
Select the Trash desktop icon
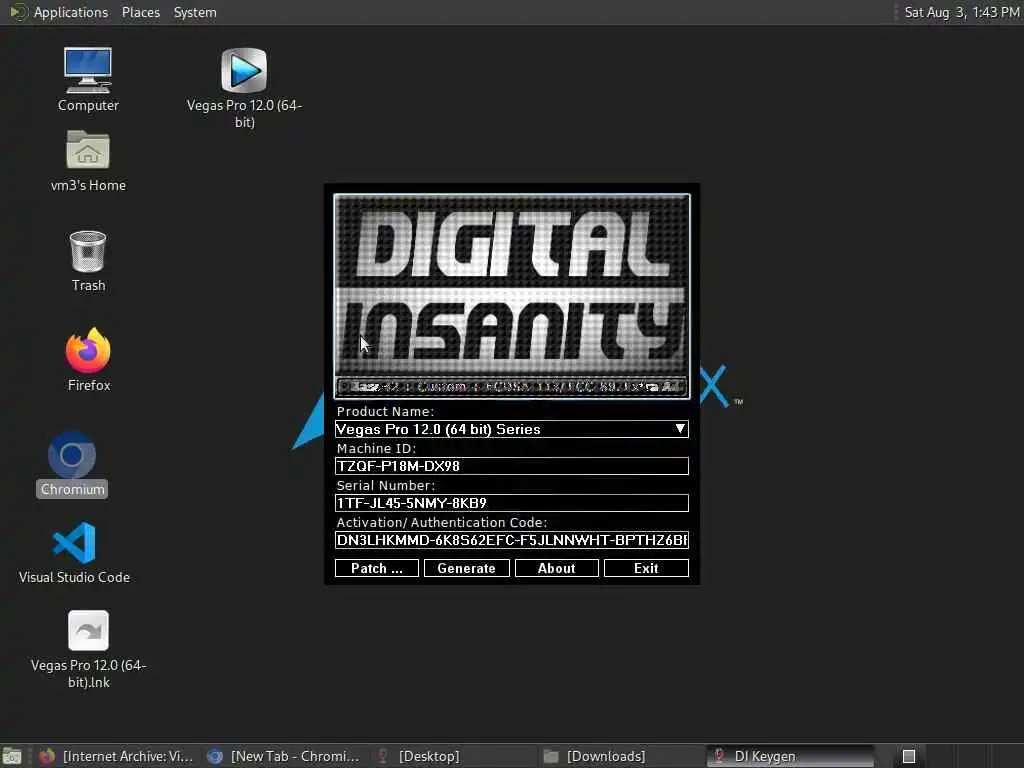[88, 261]
